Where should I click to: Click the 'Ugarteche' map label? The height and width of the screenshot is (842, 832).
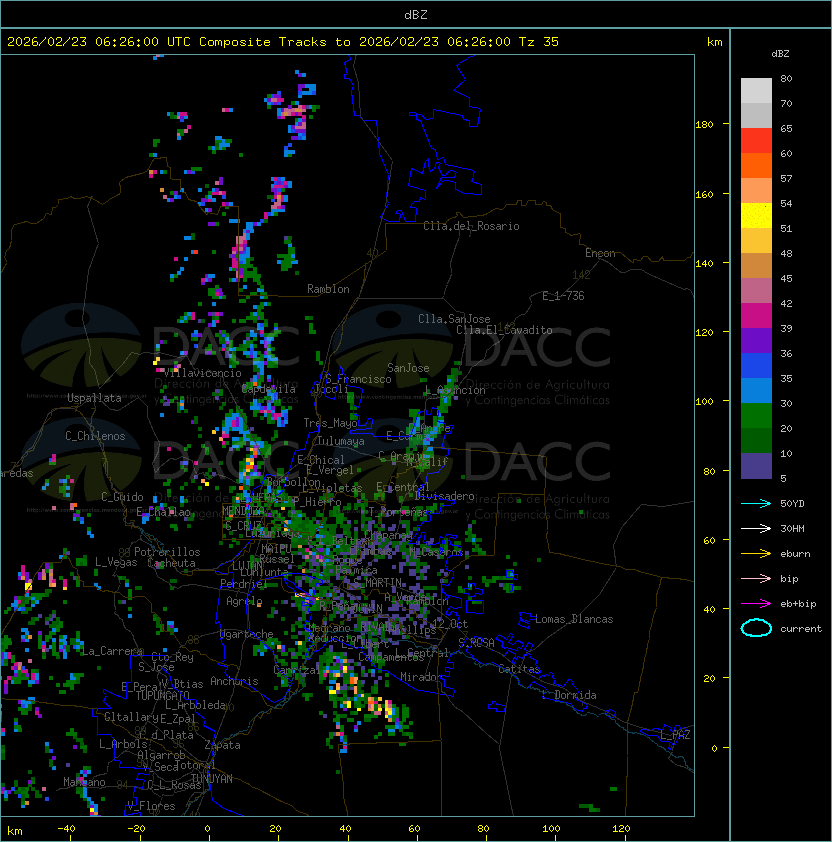point(247,634)
